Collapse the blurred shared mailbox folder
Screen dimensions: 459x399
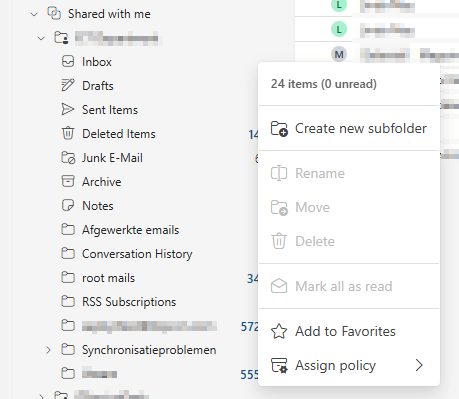[x=41, y=38]
